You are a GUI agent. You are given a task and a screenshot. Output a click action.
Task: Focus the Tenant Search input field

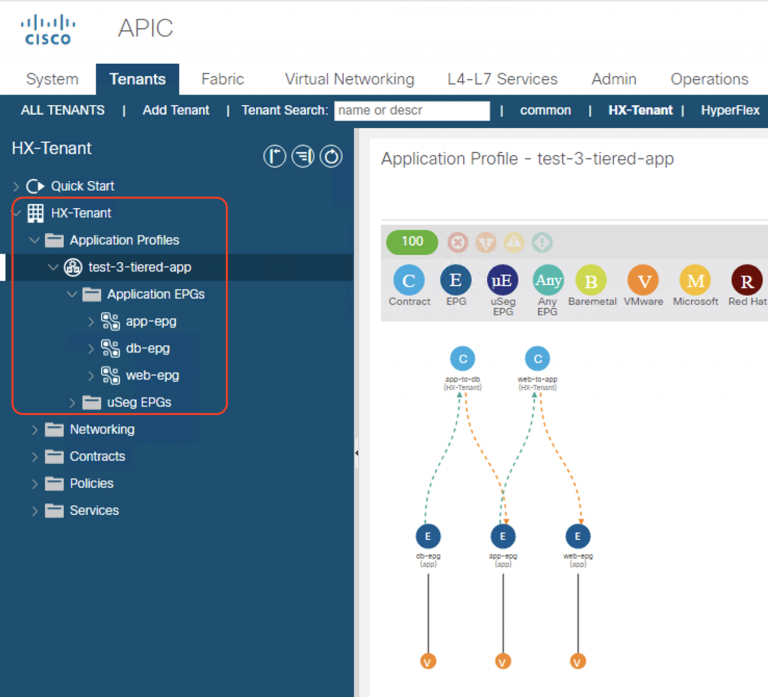(412, 111)
